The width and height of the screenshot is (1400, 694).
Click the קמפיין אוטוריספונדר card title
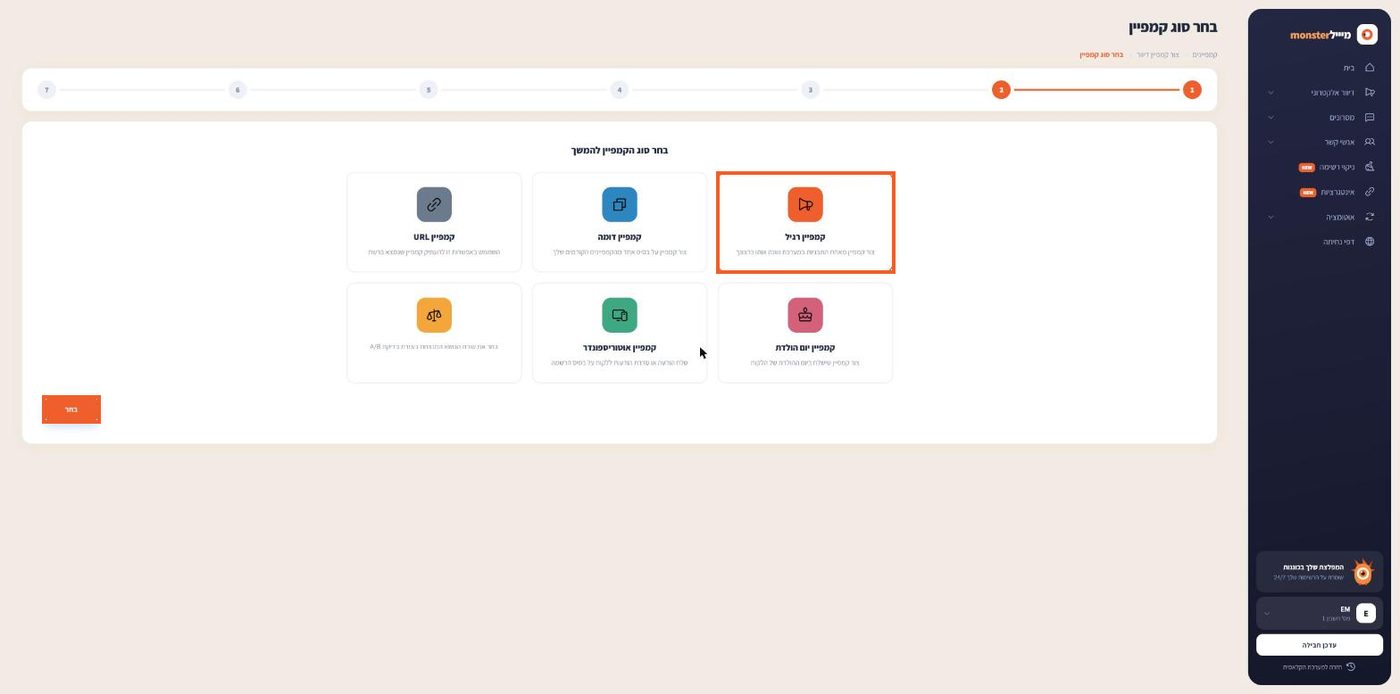[x=620, y=348]
